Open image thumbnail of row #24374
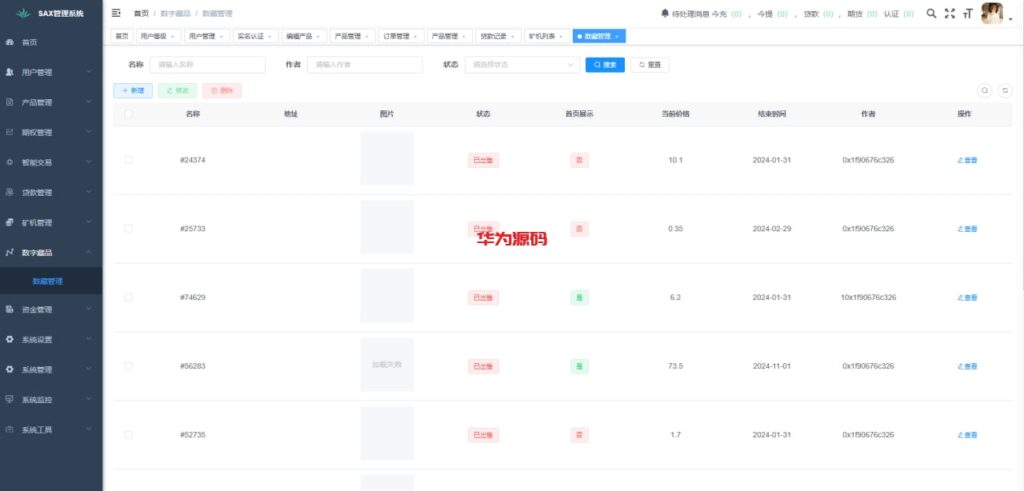The image size is (1024, 491). point(387,158)
